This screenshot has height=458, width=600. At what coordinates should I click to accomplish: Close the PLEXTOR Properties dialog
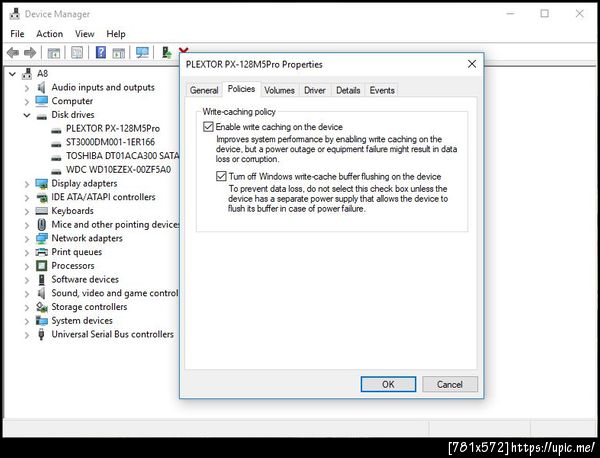coord(472,64)
